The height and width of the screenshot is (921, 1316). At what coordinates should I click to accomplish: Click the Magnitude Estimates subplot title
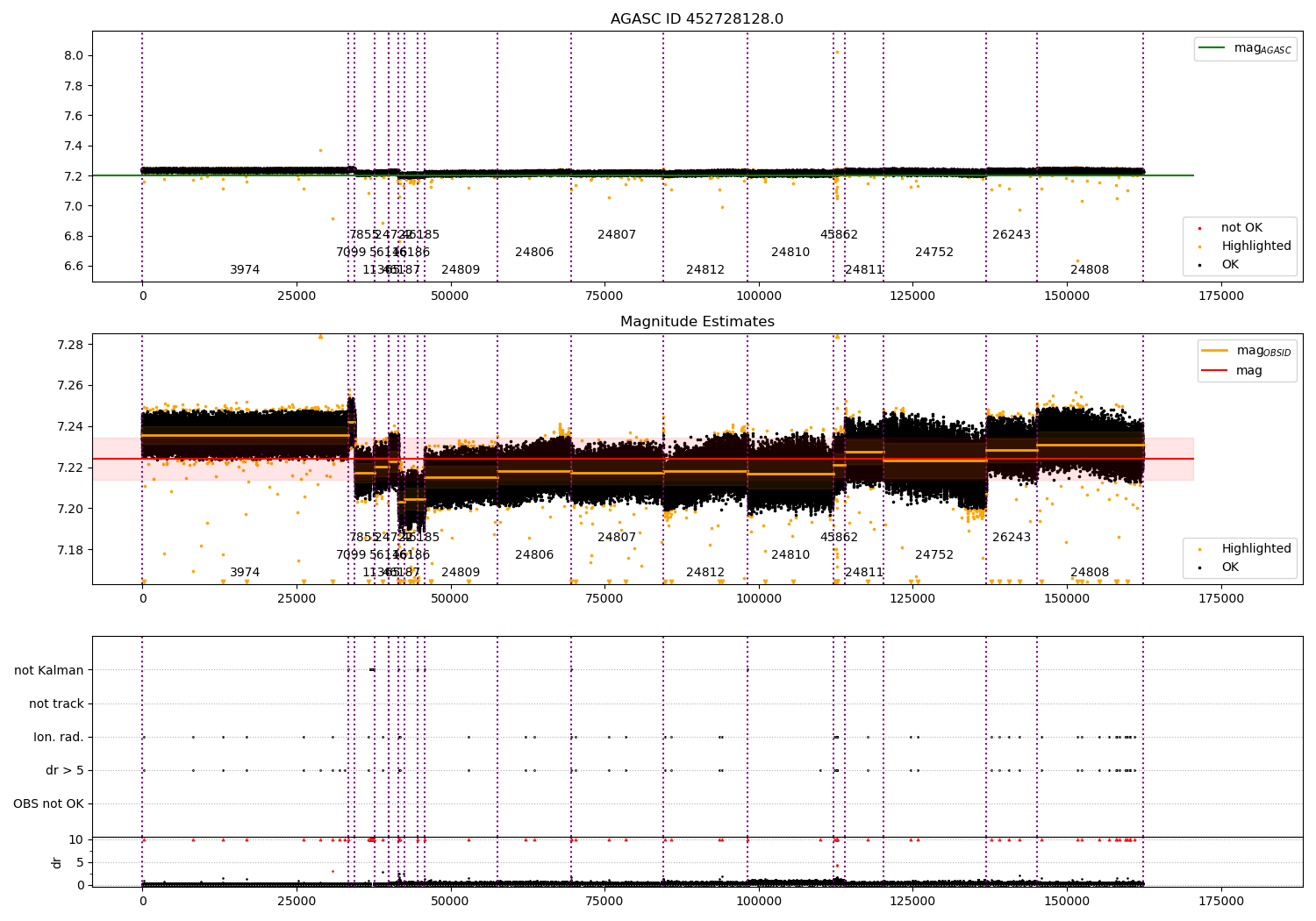tap(697, 322)
